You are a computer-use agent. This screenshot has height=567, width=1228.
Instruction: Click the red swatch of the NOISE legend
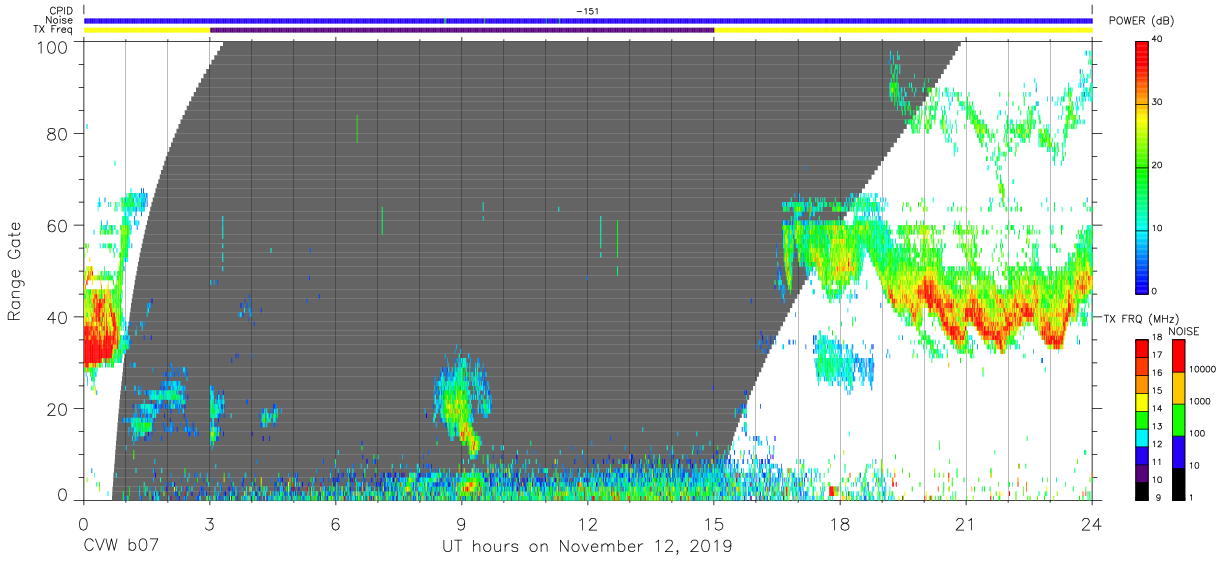point(1179,356)
